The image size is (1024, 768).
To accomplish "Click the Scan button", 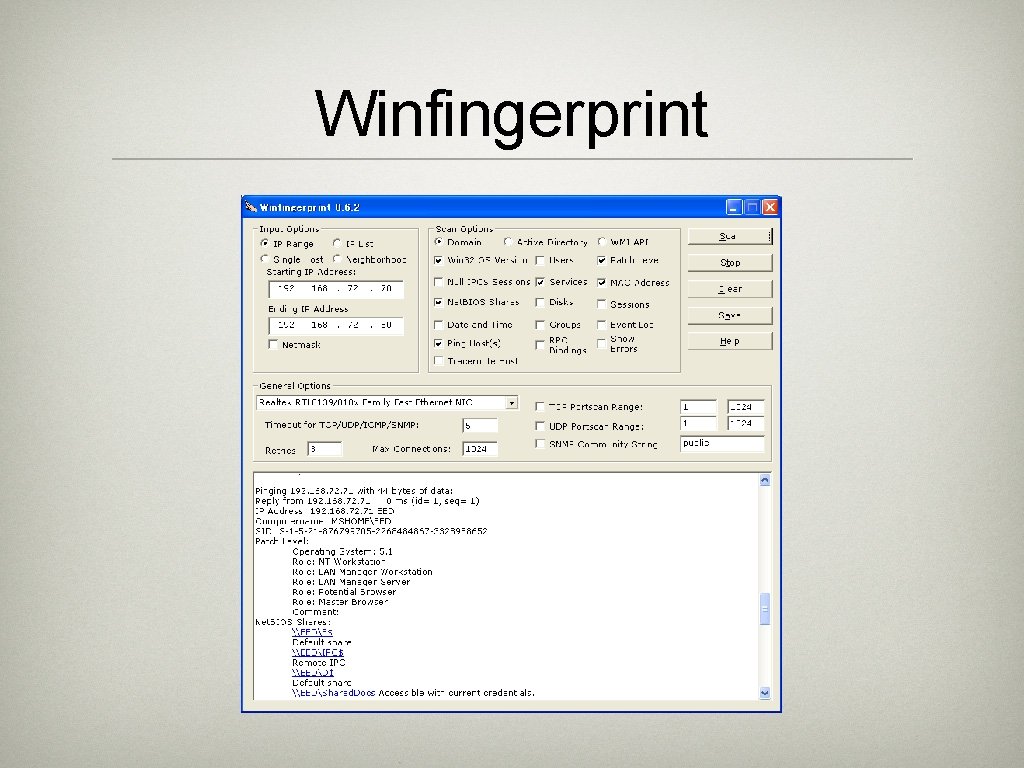I will (729, 236).
